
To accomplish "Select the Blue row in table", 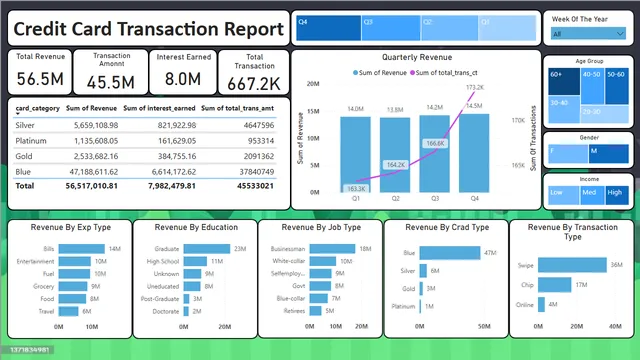I will (x=145, y=172).
